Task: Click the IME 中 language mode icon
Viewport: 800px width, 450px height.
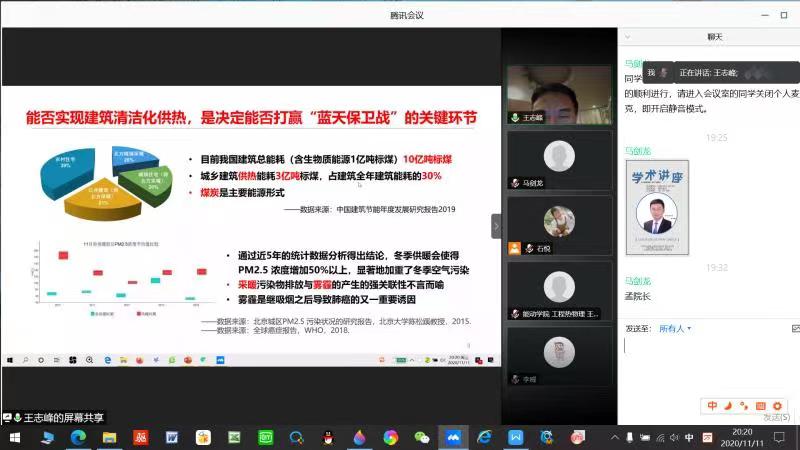Action: click(713, 405)
